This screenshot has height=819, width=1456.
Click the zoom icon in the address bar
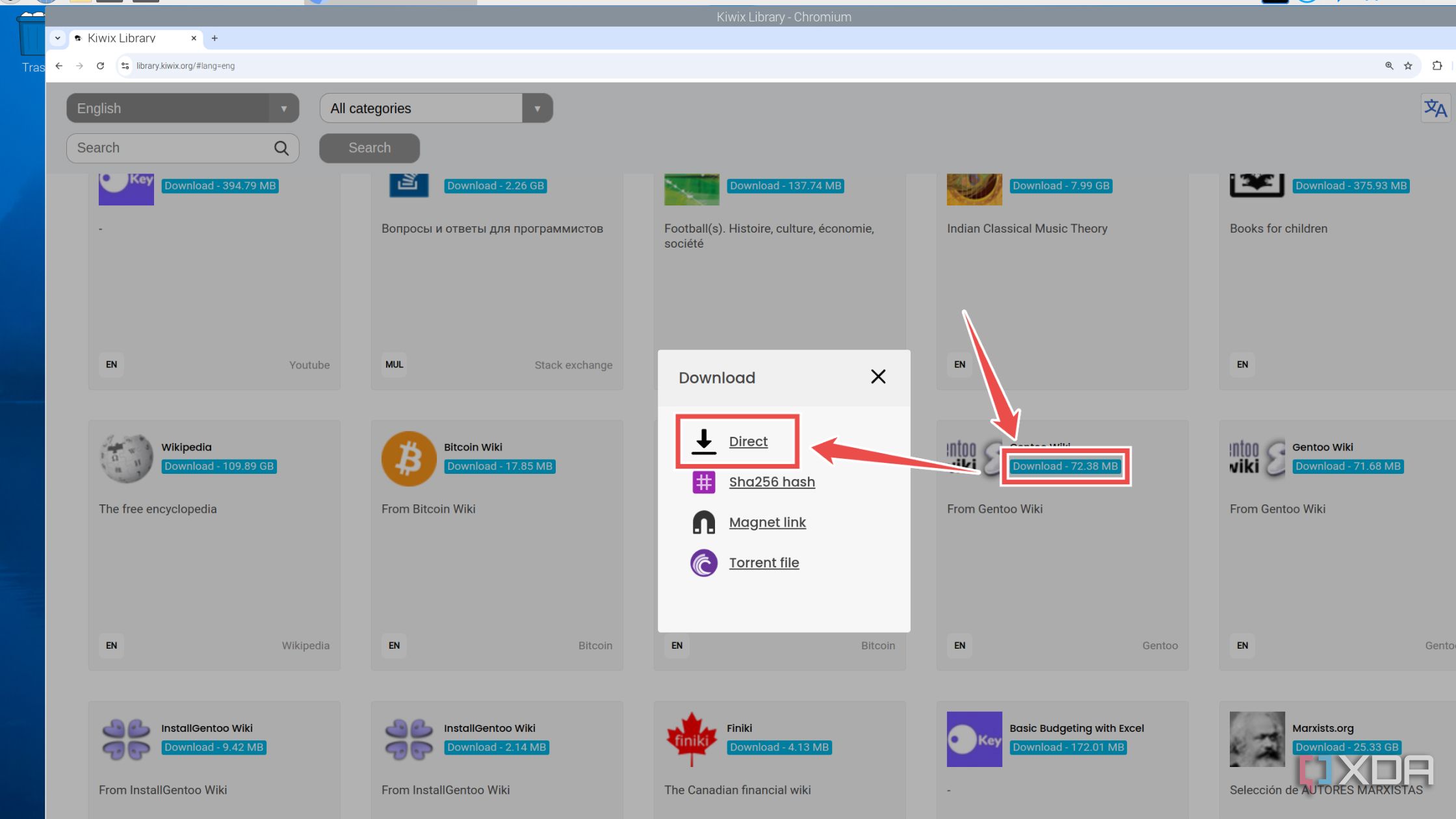pyautogui.click(x=1389, y=66)
